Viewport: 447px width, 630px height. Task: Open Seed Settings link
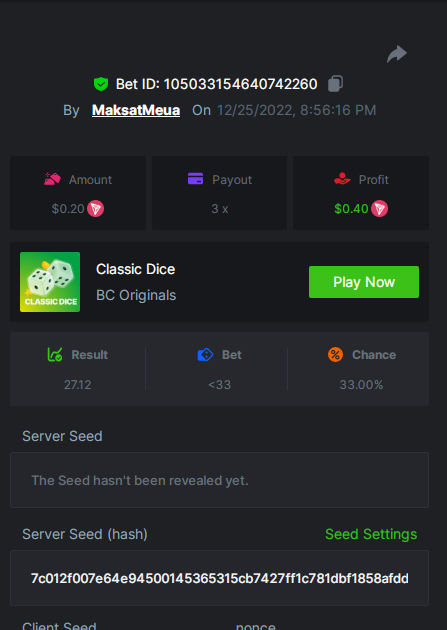click(371, 534)
